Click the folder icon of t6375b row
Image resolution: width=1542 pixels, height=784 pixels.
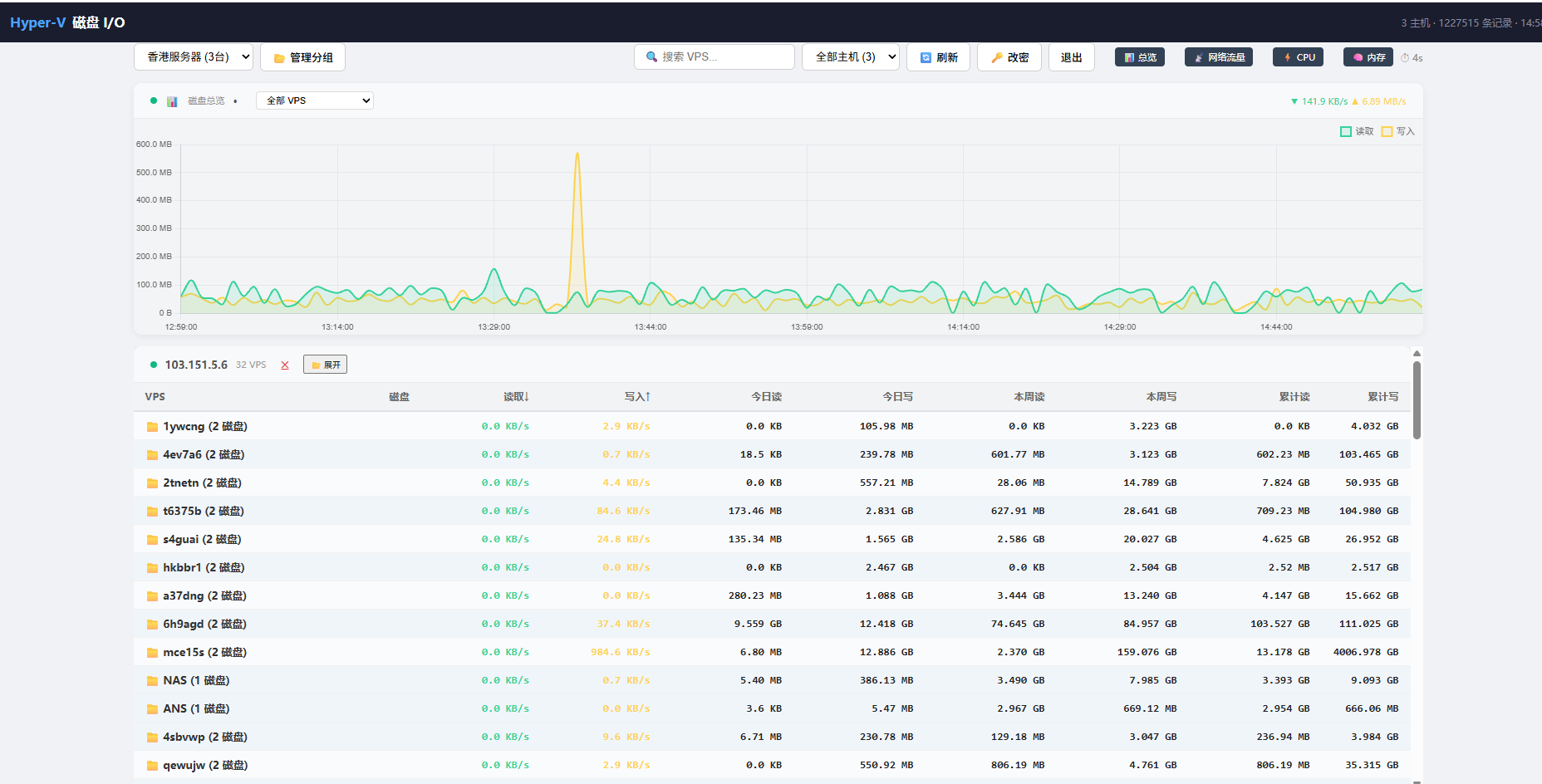[152, 512]
